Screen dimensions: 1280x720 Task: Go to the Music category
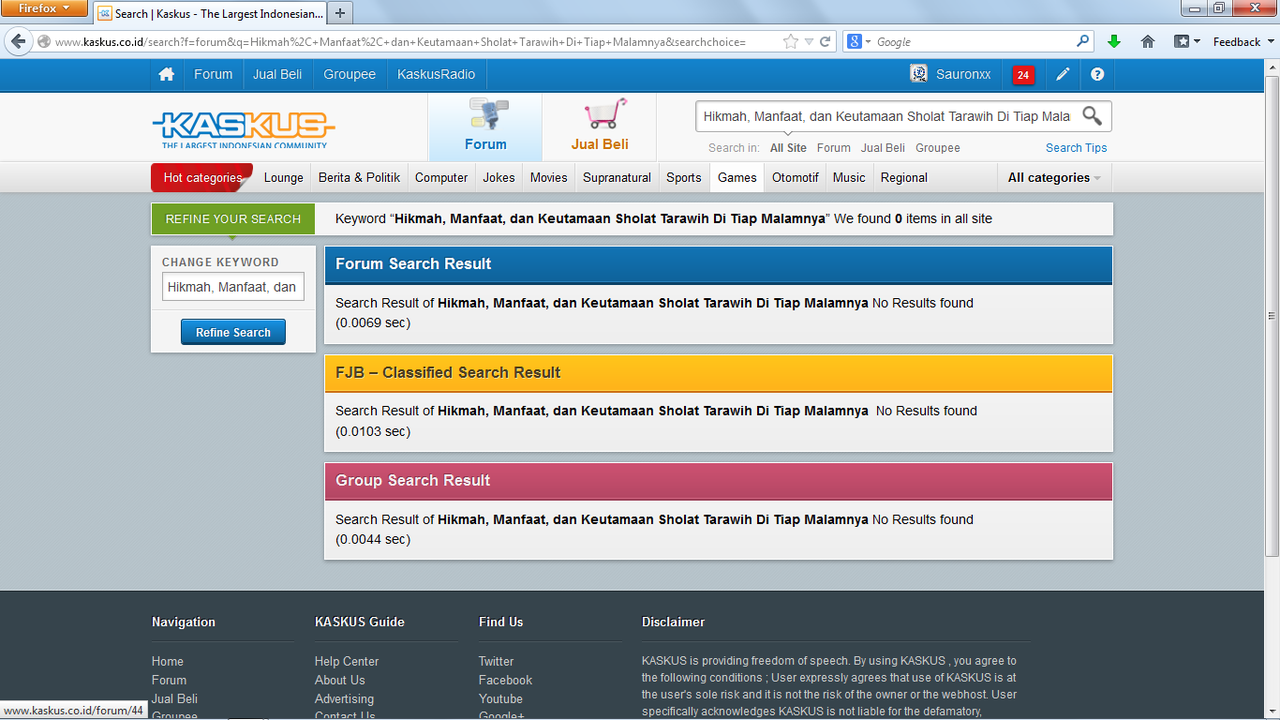849,178
